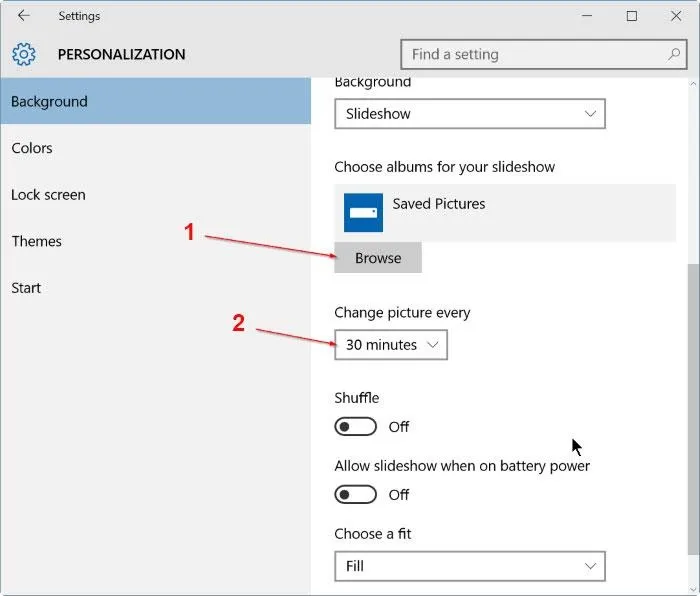This screenshot has height=596, width=700.
Task: Close the Settings window
Action: click(677, 16)
